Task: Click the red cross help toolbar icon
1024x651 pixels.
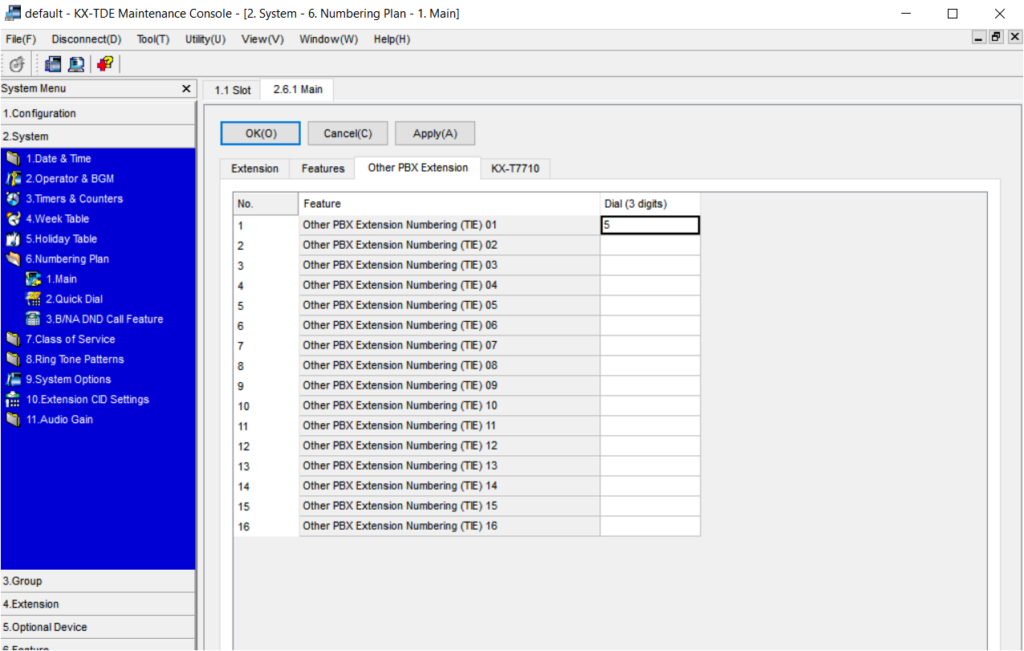Action: coord(104,64)
